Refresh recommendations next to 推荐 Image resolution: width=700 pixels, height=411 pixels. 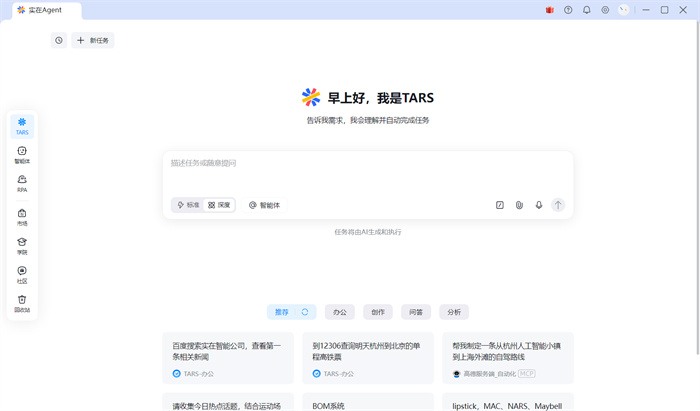(305, 312)
